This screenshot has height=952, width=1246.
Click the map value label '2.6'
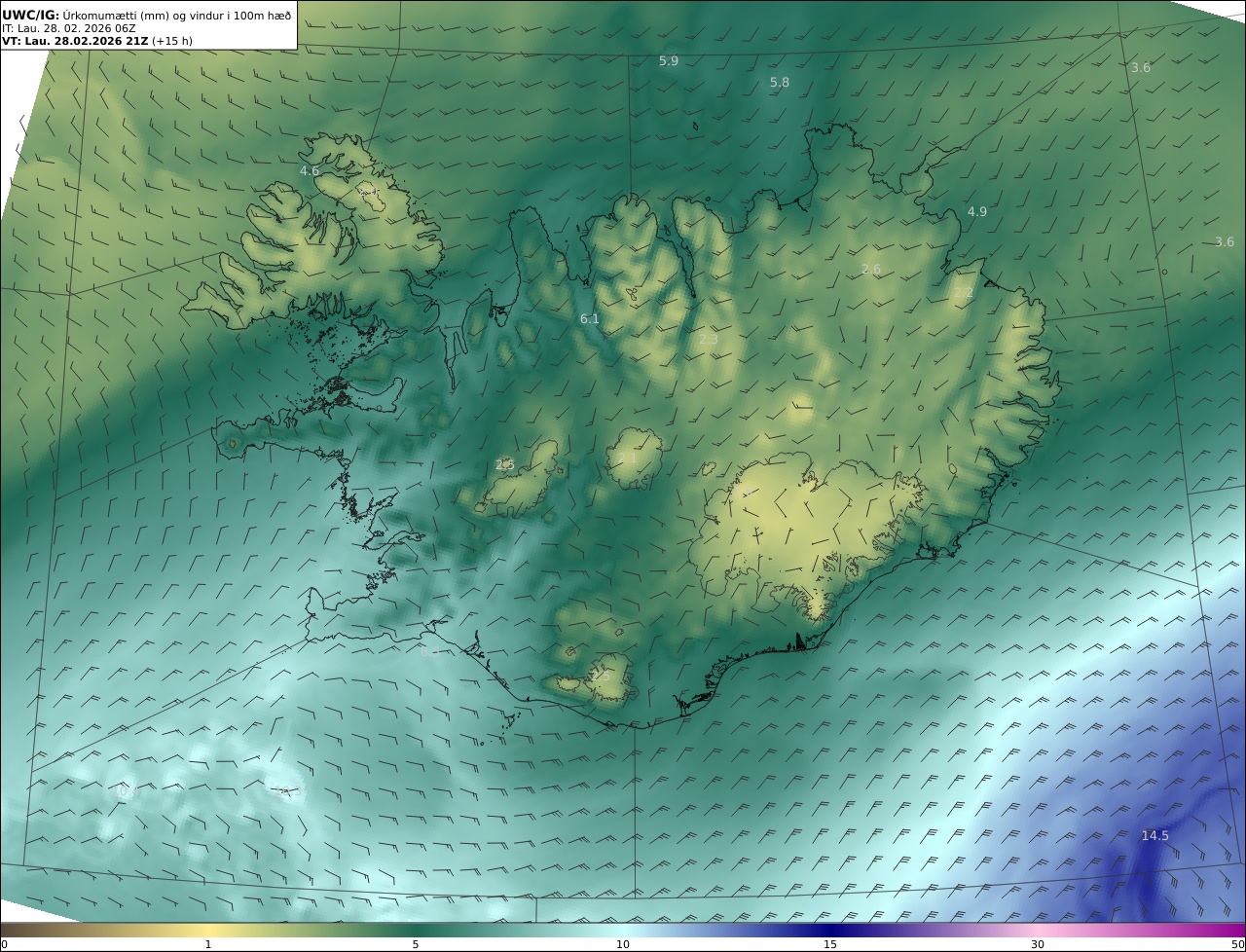point(871,270)
